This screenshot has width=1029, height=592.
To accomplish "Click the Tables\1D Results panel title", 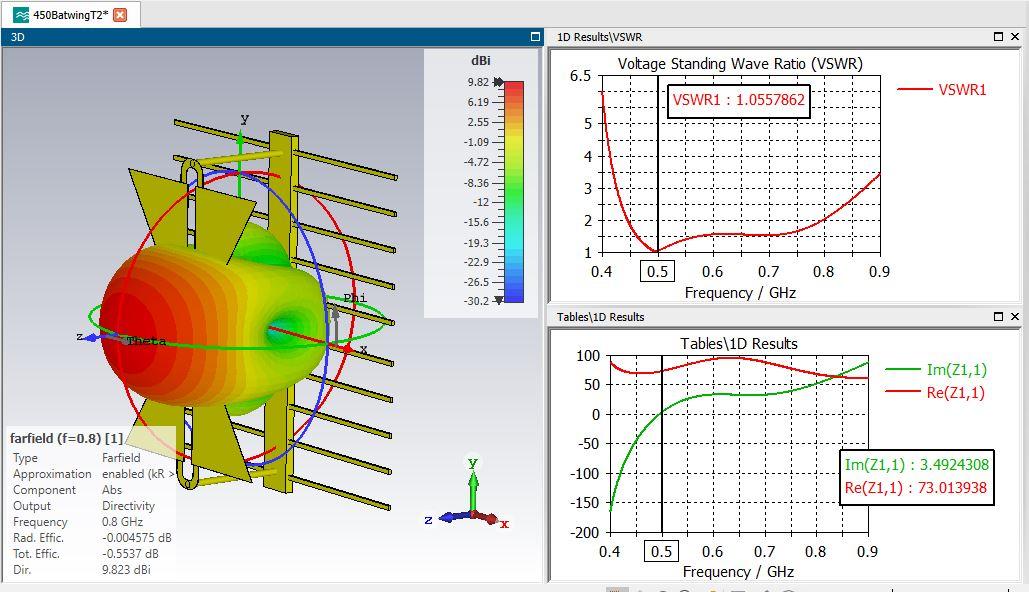I will [600, 316].
